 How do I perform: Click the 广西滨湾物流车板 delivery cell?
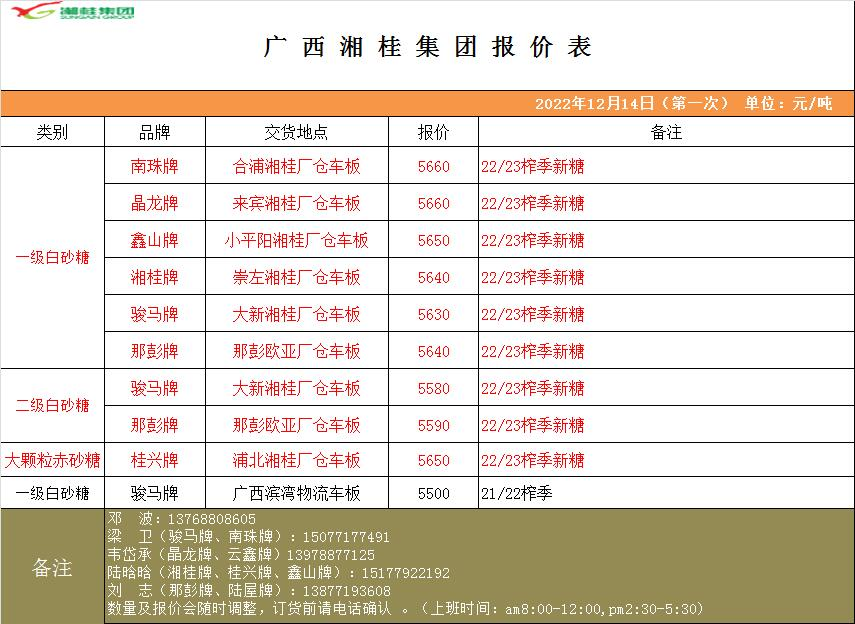pyautogui.click(x=296, y=494)
